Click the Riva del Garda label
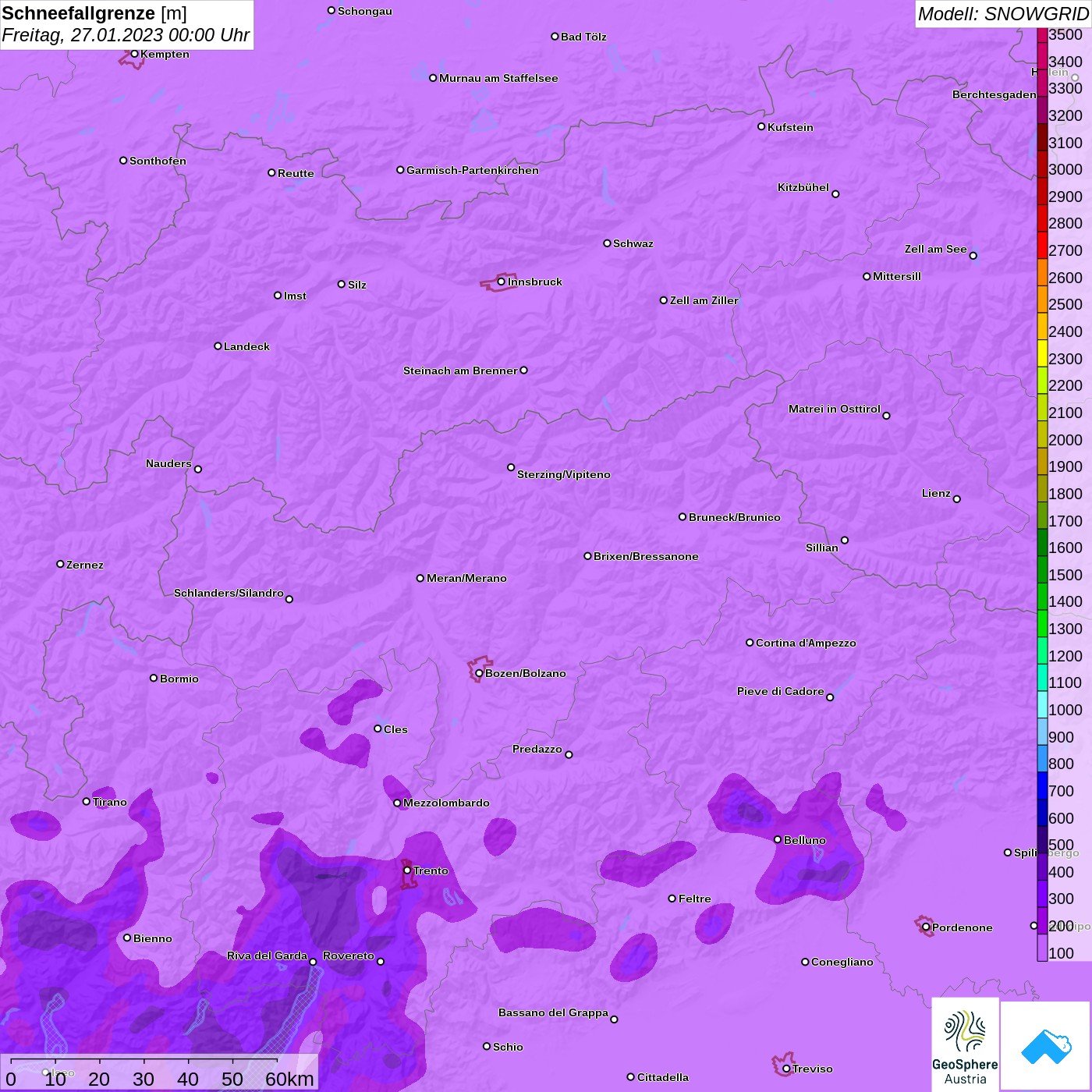 tap(267, 955)
